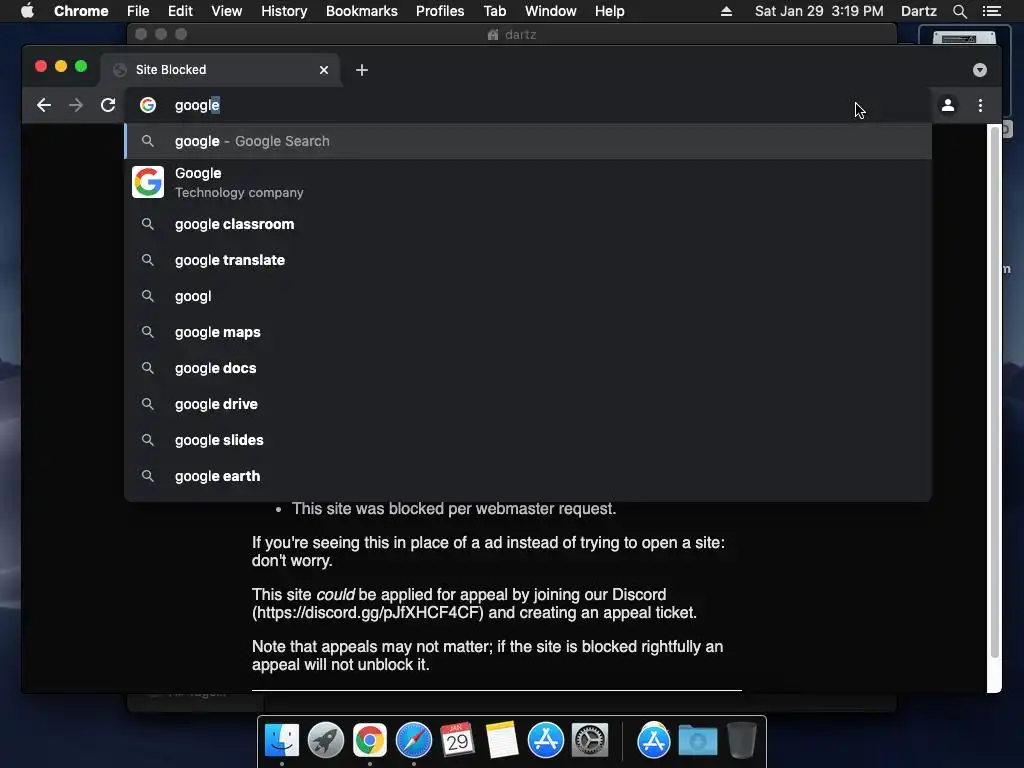Go back using the back arrow
This screenshot has width=1024, height=768.
click(x=44, y=105)
